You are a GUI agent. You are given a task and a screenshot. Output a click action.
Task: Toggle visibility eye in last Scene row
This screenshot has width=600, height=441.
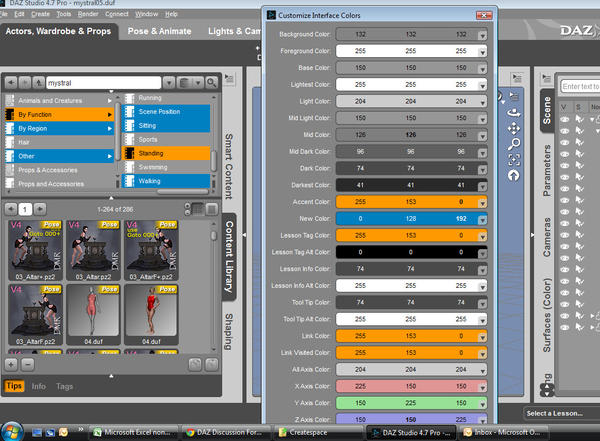(x=565, y=328)
